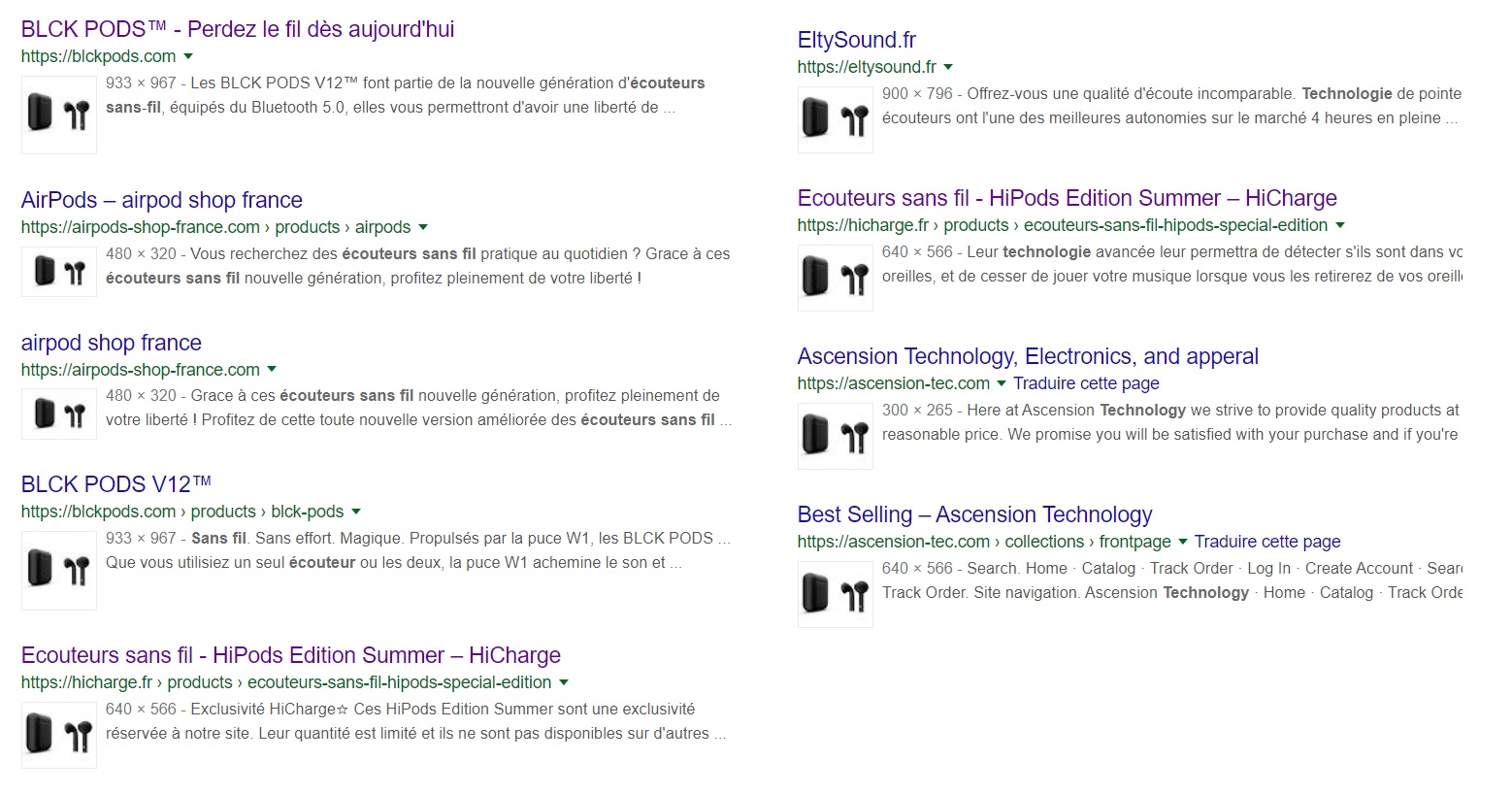Expand the arrow next to airpods-shop-france.com › products › airpods

tap(423, 227)
